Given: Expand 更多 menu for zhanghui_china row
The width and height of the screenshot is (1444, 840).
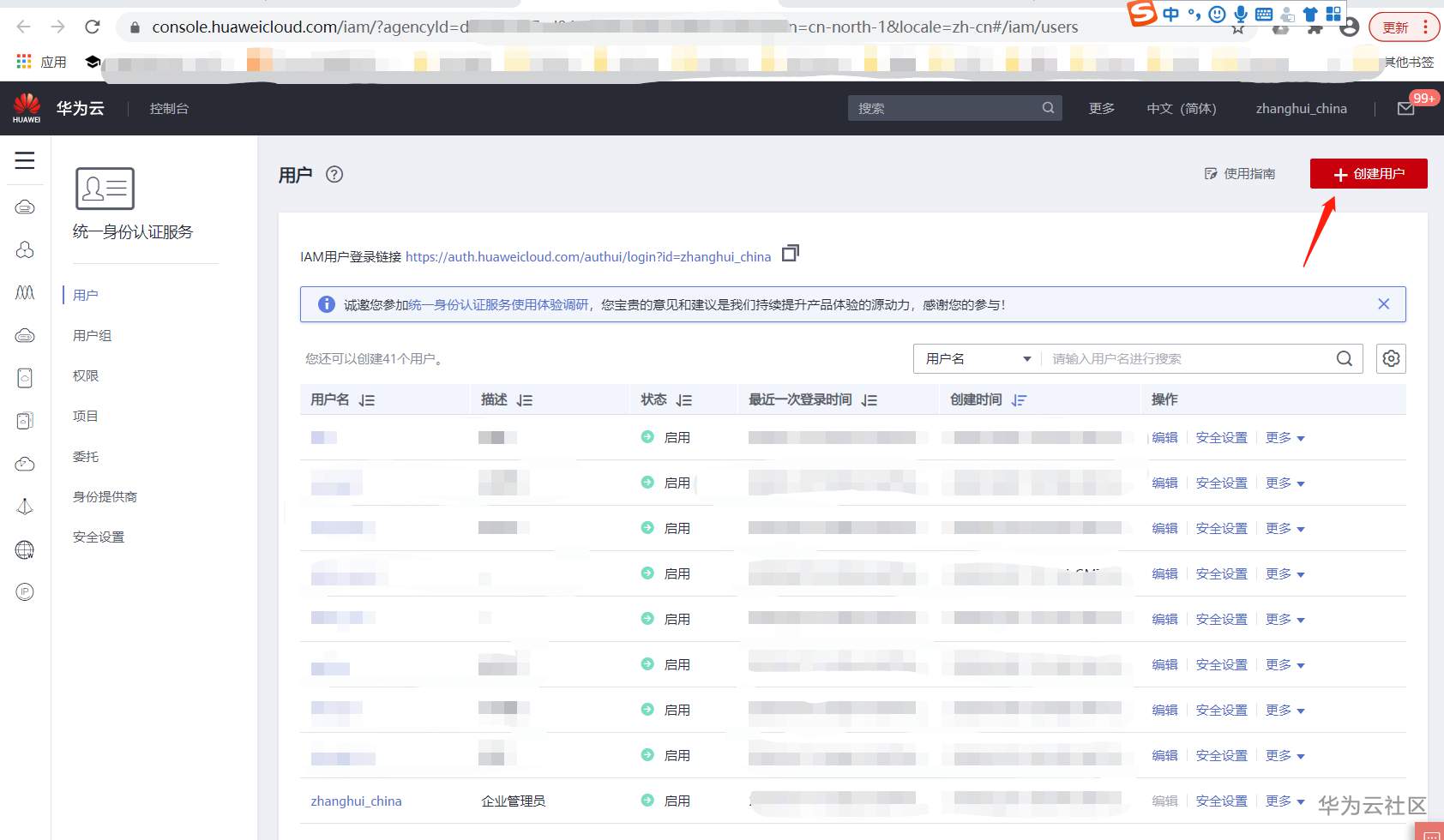Looking at the screenshot, I should (x=1285, y=801).
